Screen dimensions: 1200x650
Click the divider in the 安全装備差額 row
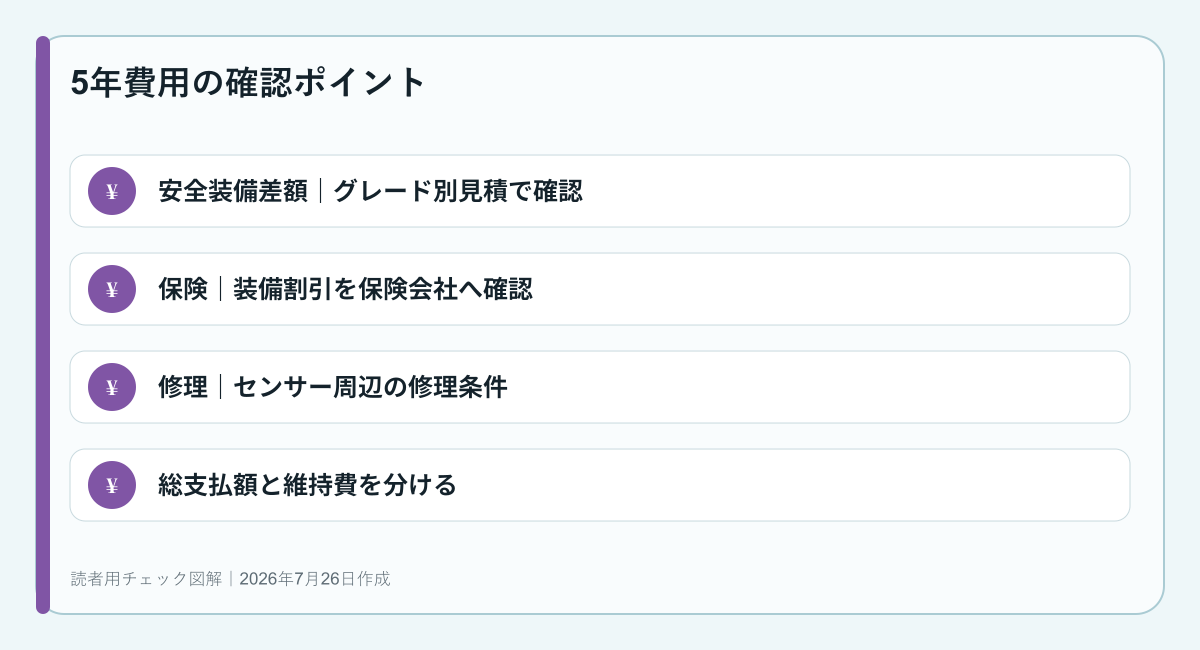[320, 191]
